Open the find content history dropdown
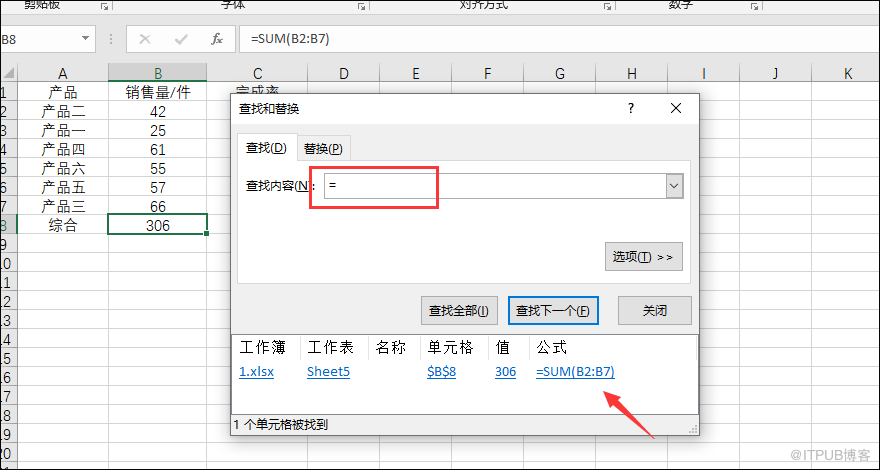This screenshot has width=880, height=470. pyautogui.click(x=674, y=186)
